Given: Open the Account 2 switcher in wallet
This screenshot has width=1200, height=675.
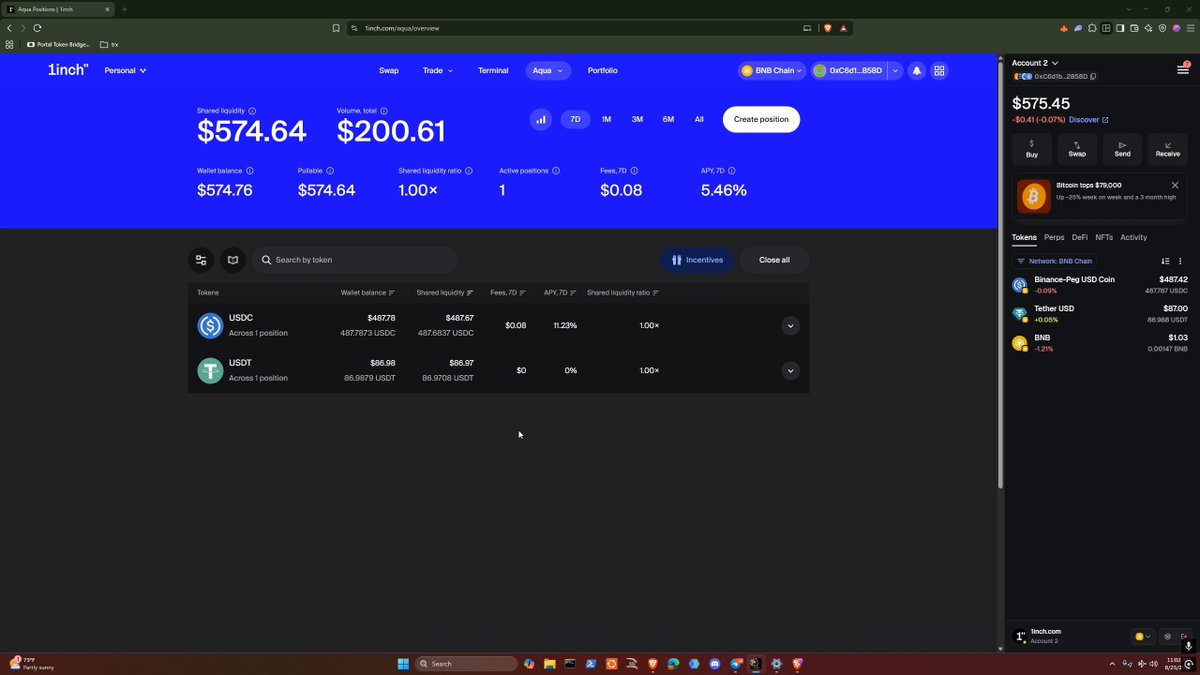Looking at the screenshot, I should [1035, 63].
